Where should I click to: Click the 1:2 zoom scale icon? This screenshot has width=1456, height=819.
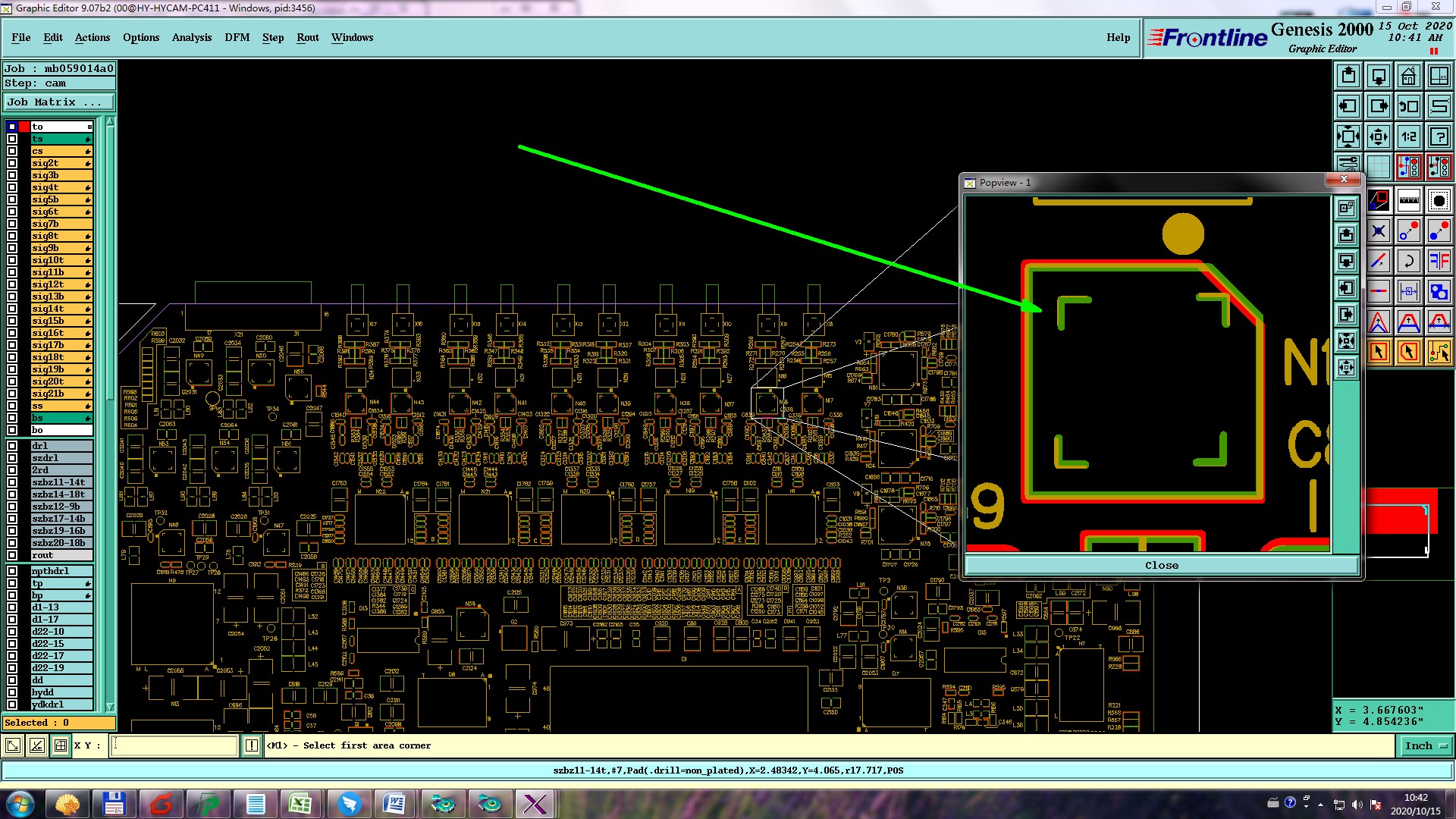[x=1408, y=136]
